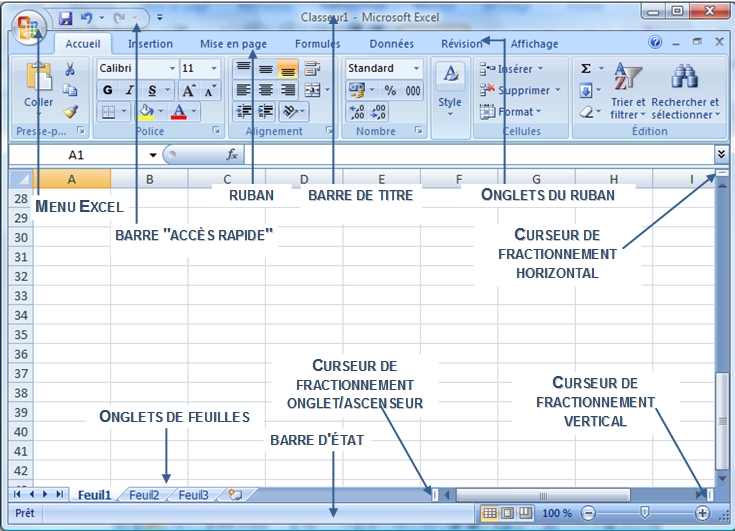Switch to the Accueil tab
Viewport: 735px width, 531px height.
pyautogui.click(x=83, y=44)
